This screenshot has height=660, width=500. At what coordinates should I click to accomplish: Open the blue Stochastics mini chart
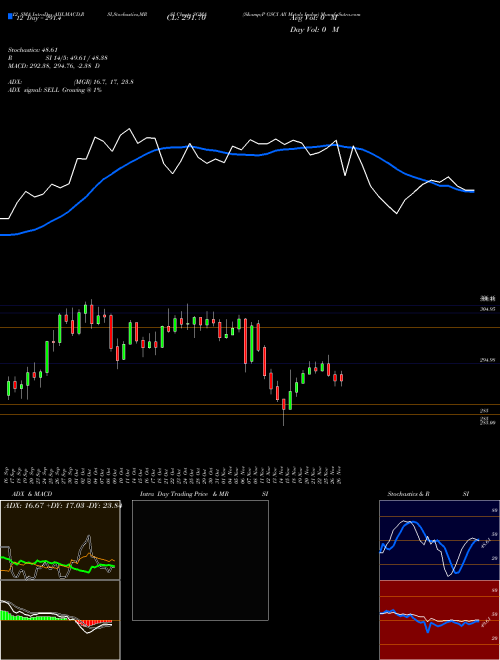point(439,540)
